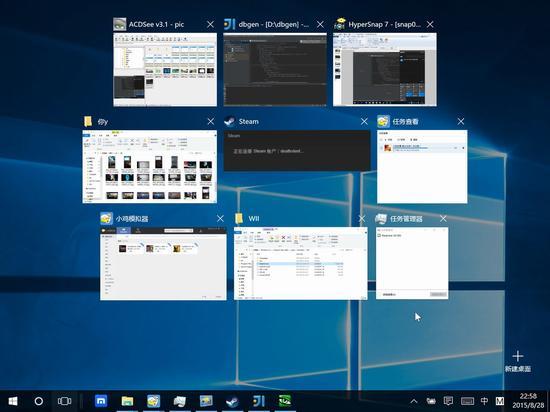Open File Explorer from the taskbar
Screen dimensions: 550x412
click(127, 401)
